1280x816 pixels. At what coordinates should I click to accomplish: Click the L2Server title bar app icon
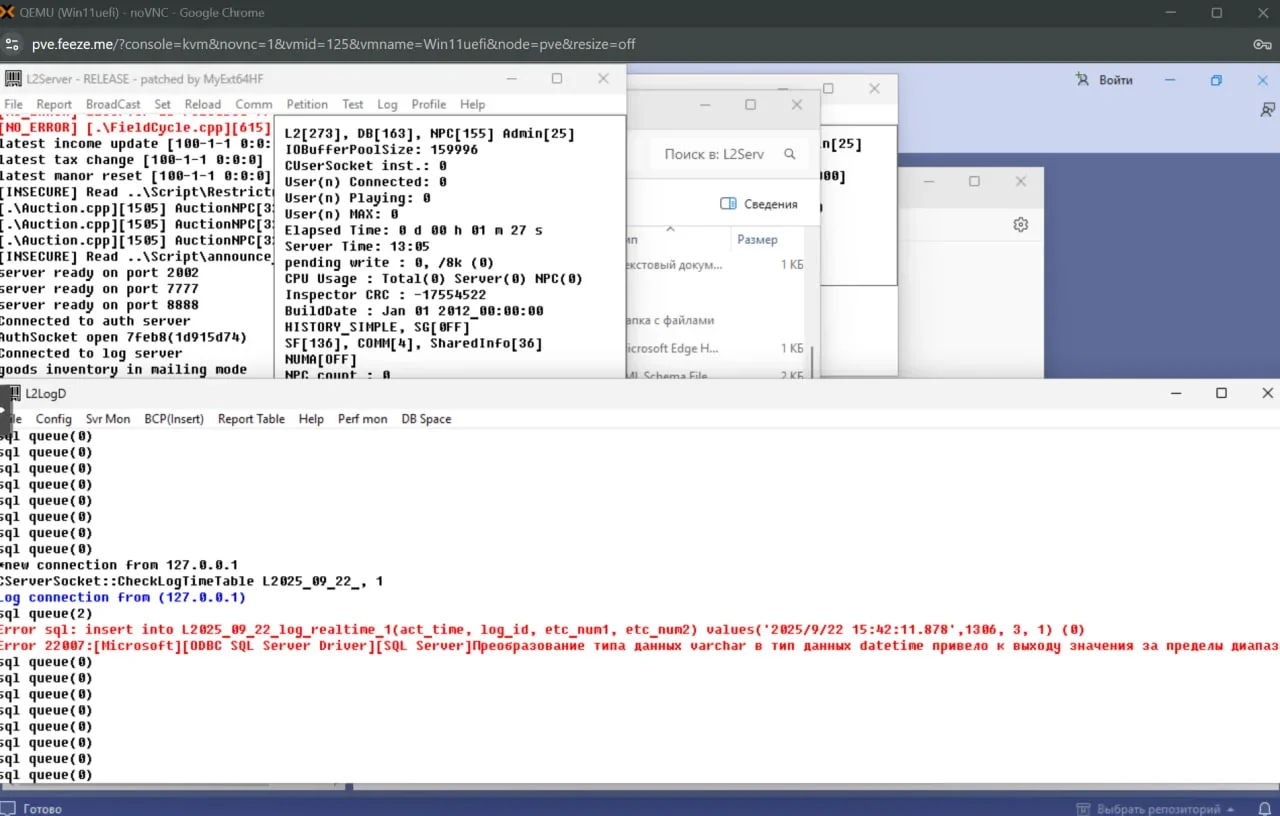tap(14, 78)
